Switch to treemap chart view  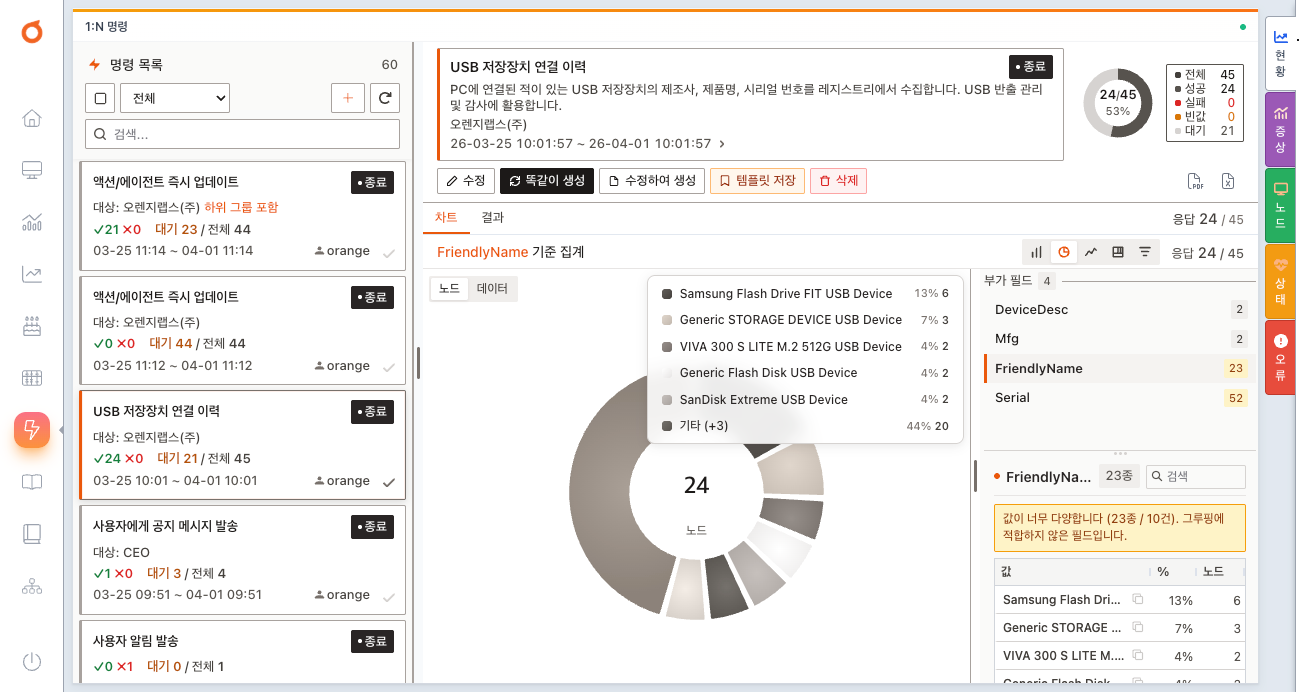(1118, 252)
